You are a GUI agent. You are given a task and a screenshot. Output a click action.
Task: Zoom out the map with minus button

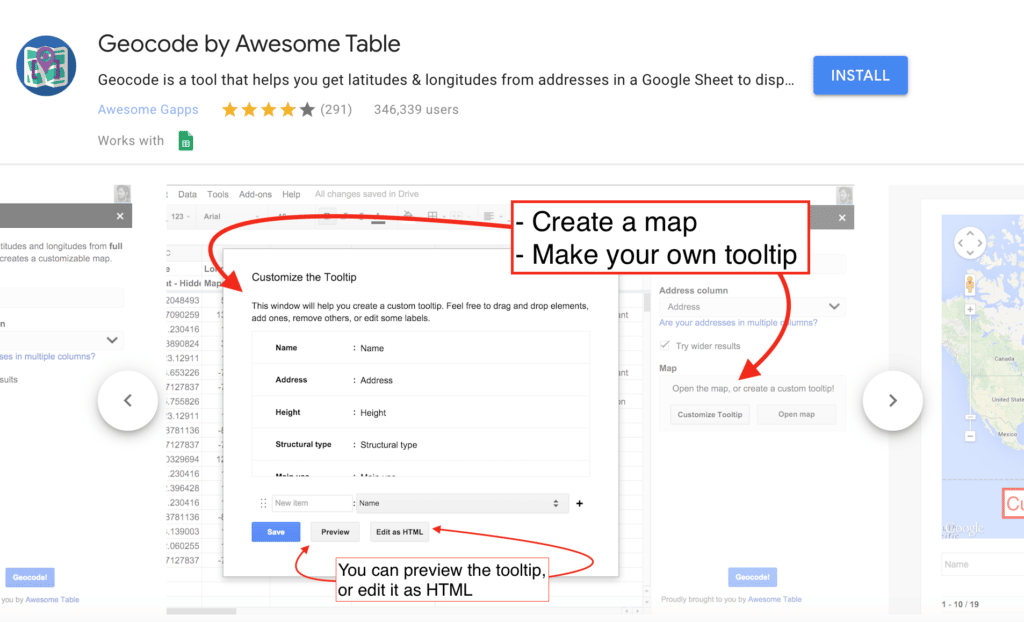pos(970,436)
